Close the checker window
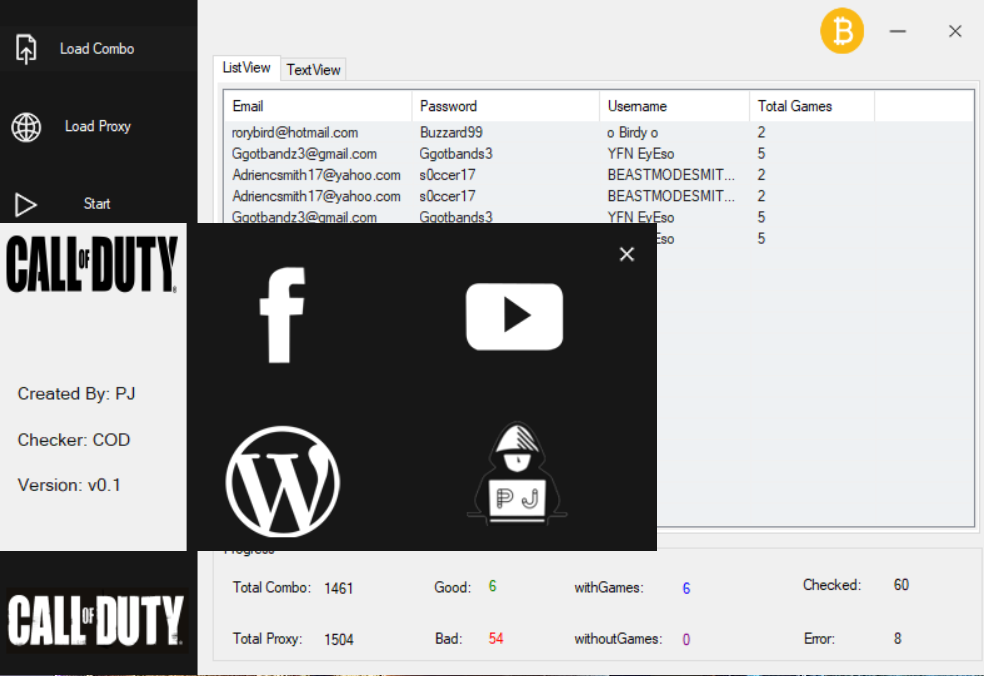Image resolution: width=984 pixels, height=676 pixels. coord(955,31)
